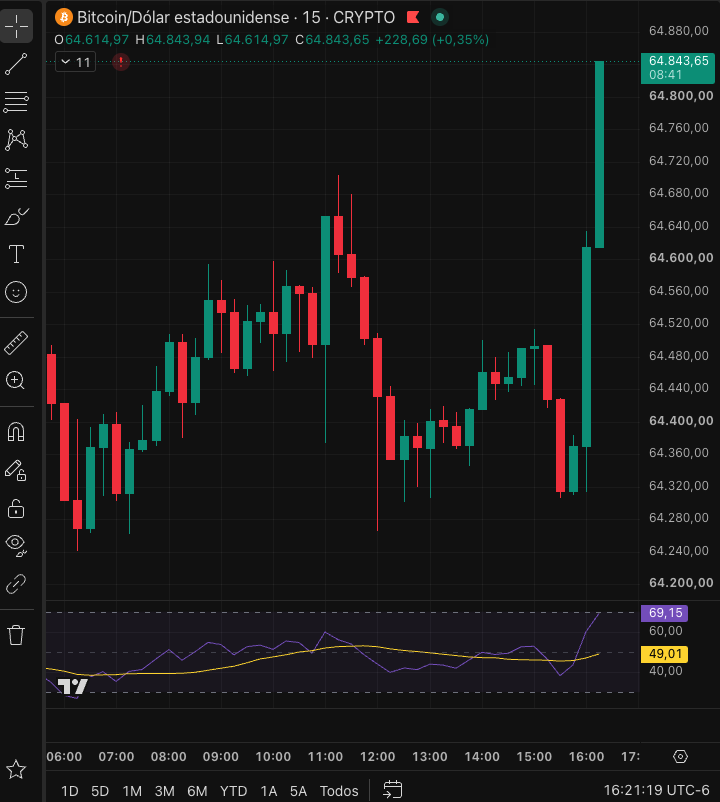Viewport: 720px width, 802px height.
Task: Select the trend line drawing tool
Action: [x=16, y=64]
